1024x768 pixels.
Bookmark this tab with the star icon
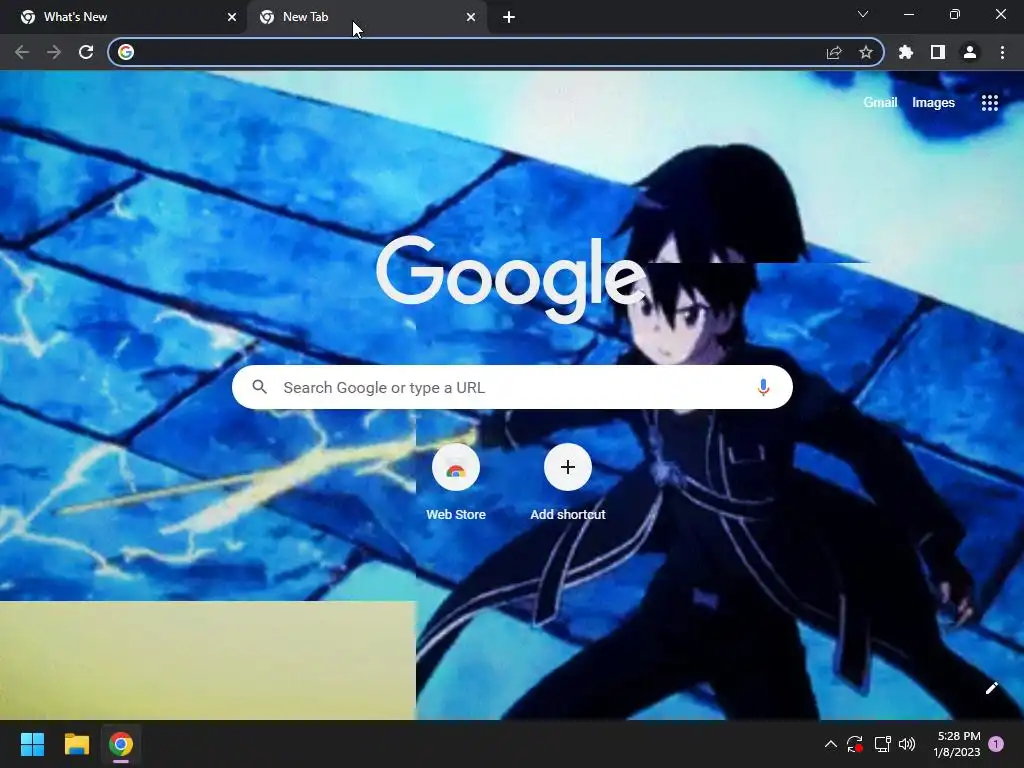tap(865, 52)
